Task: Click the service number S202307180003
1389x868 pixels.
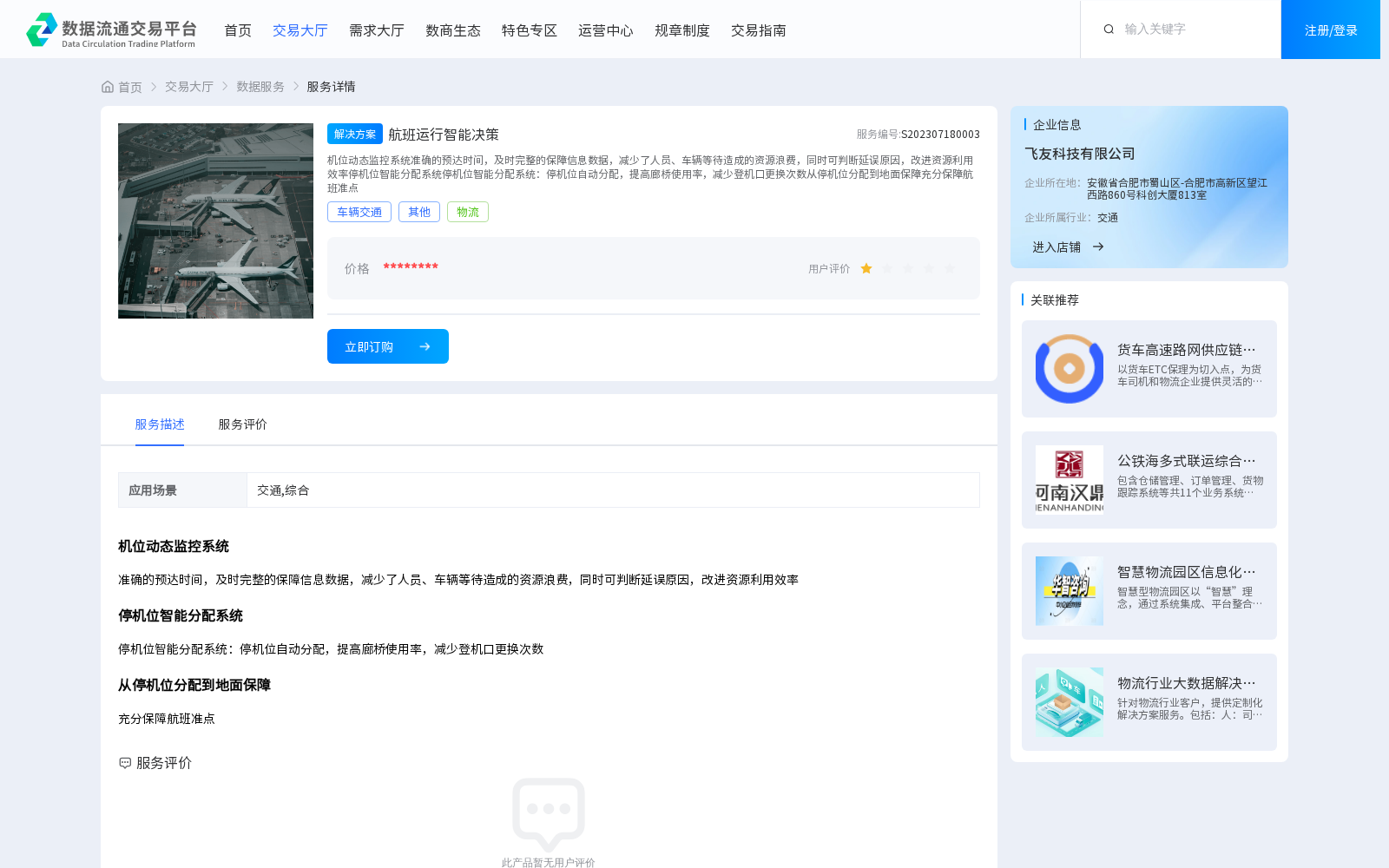Action: tap(940, 135)
